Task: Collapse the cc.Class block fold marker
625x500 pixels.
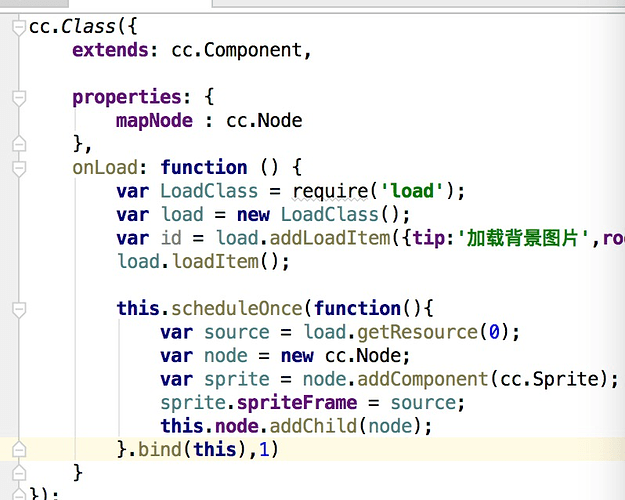Action: tap(19, 27)
